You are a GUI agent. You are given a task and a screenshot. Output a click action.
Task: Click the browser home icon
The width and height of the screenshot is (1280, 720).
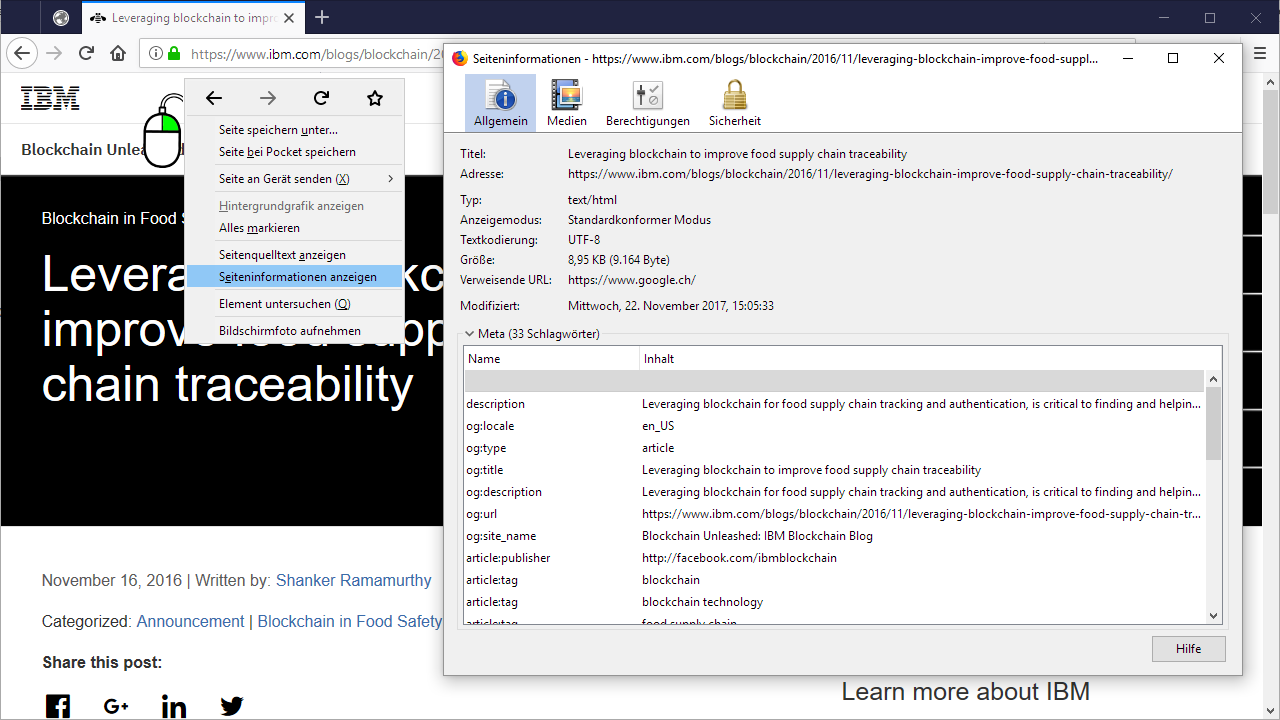[118, 54]
